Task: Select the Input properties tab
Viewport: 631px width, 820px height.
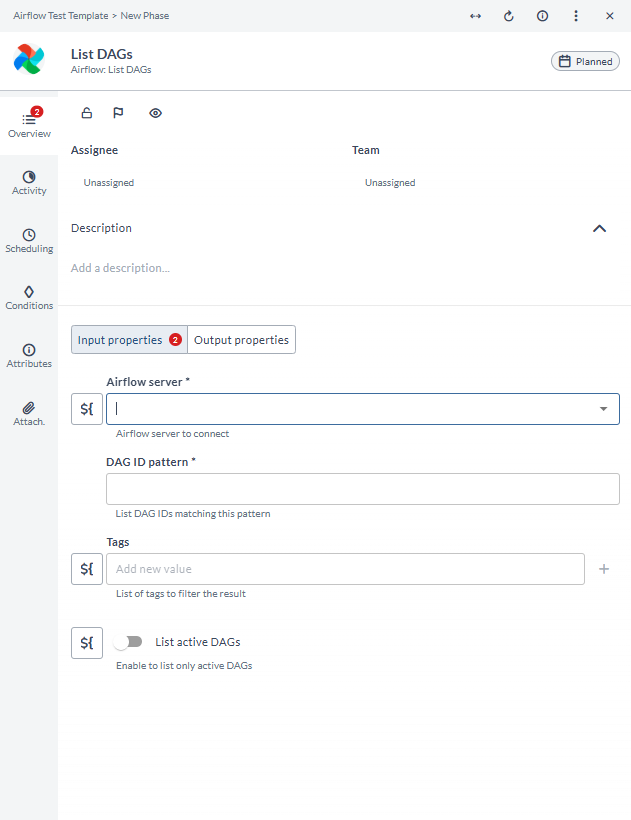Action: pyautogui.click(x=129, y=340)
